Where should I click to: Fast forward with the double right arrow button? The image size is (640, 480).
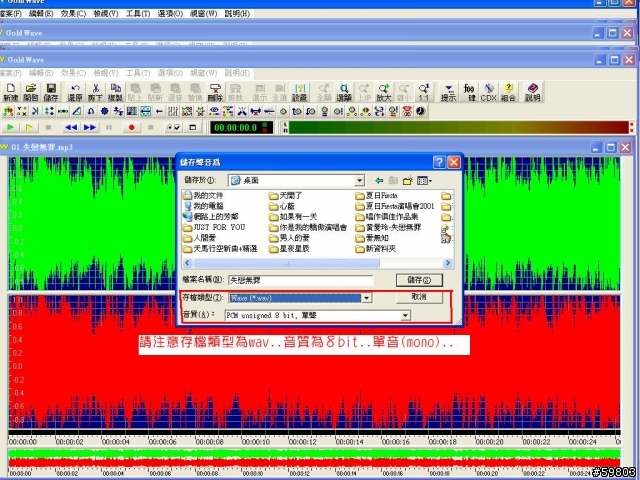pos(90,128)
